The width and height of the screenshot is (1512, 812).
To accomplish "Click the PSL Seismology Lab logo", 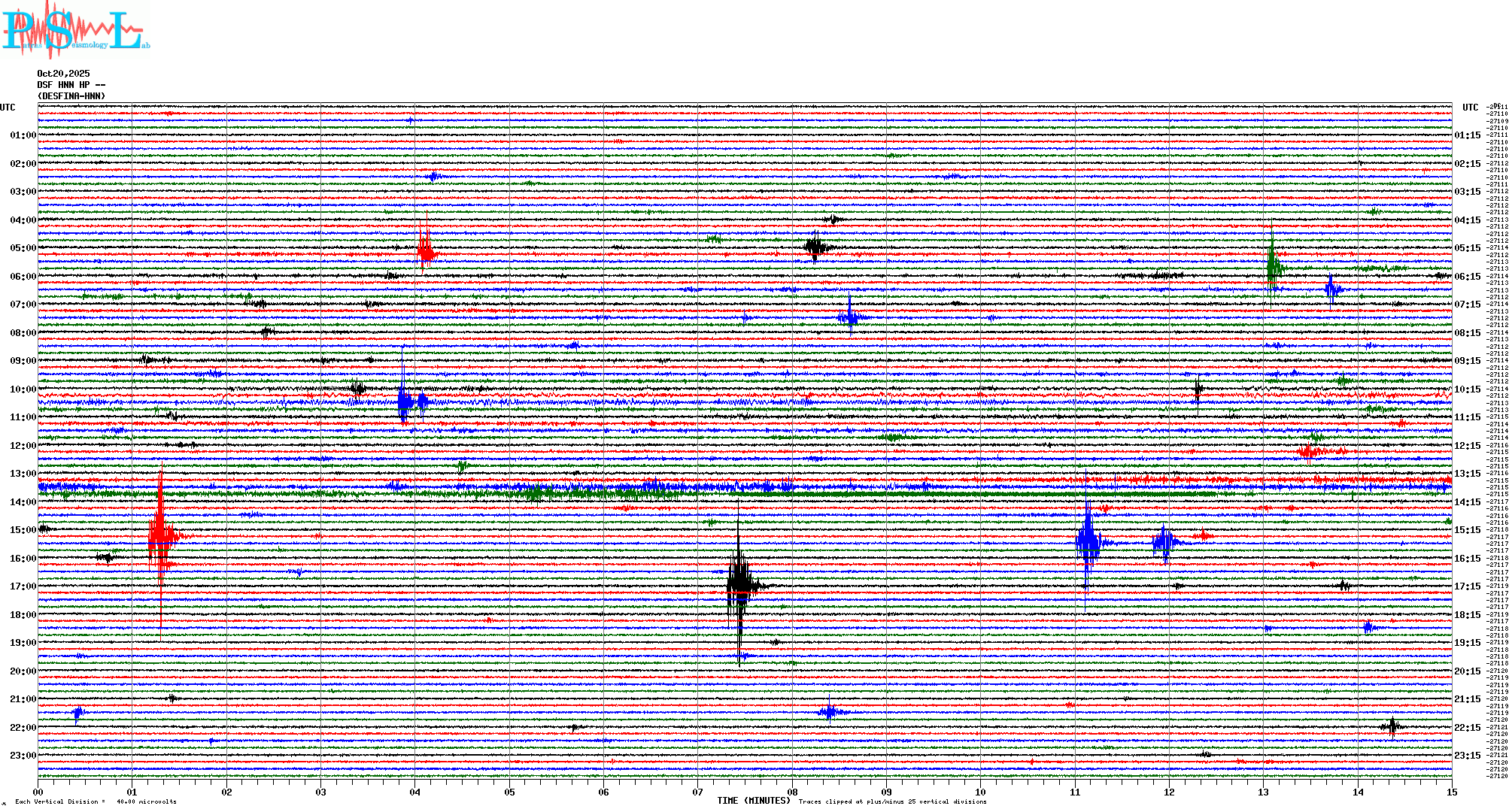I will (75, 30).
